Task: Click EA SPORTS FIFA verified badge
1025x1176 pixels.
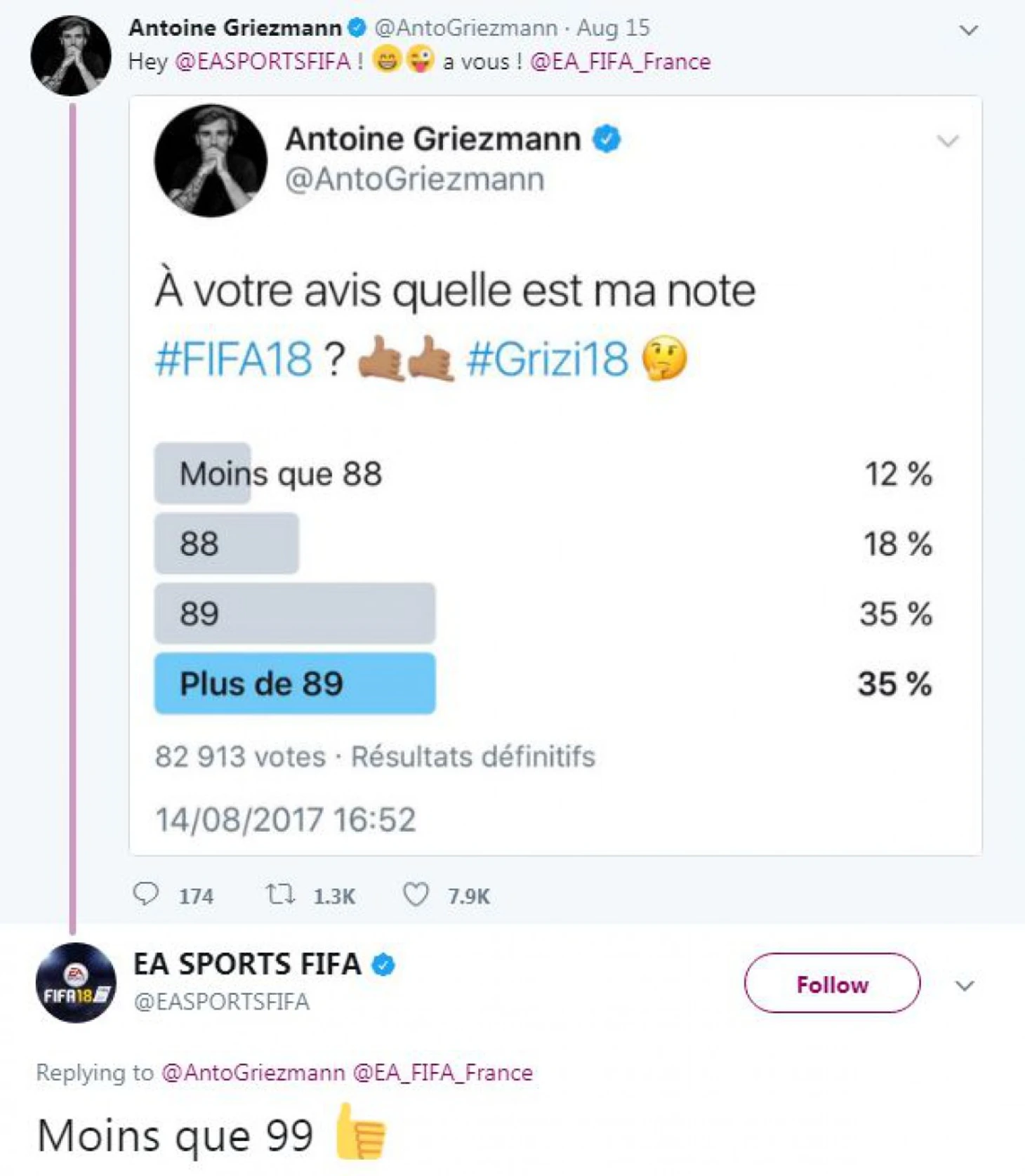Action: (384, 965)
